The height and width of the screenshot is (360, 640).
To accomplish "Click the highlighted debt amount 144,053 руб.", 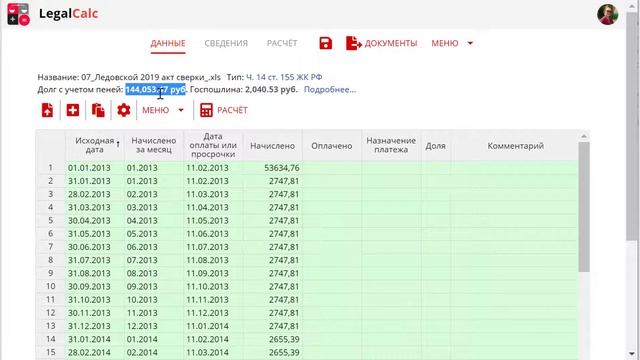I will (156, 89).
